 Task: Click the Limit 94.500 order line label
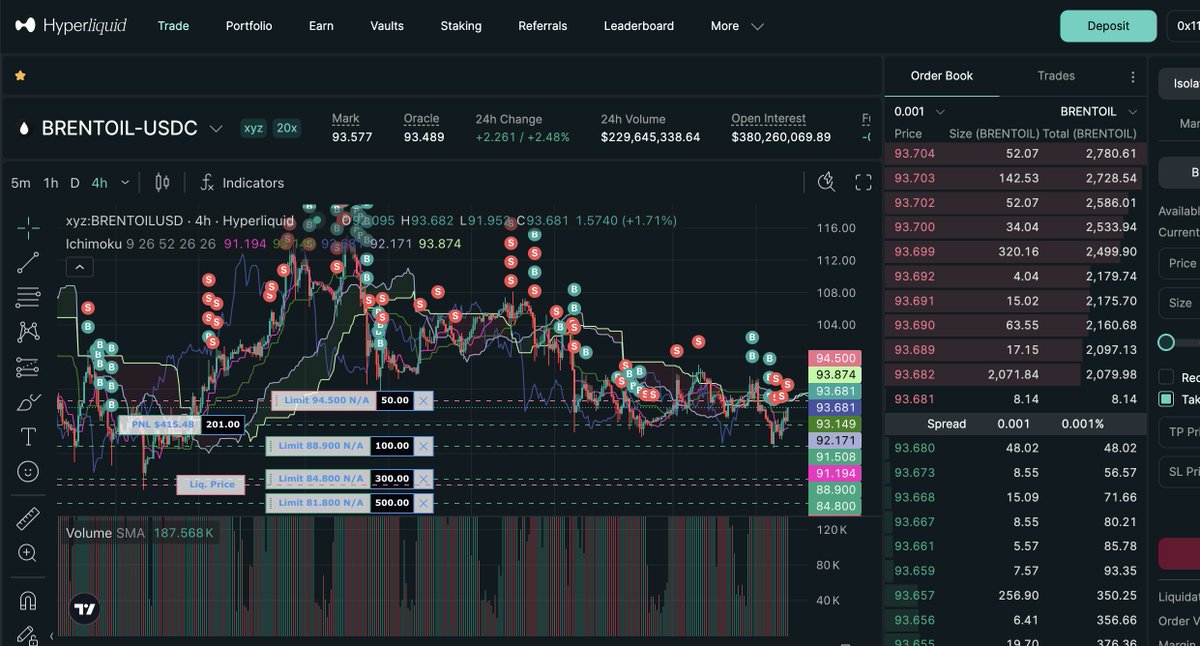coord(325,400)
